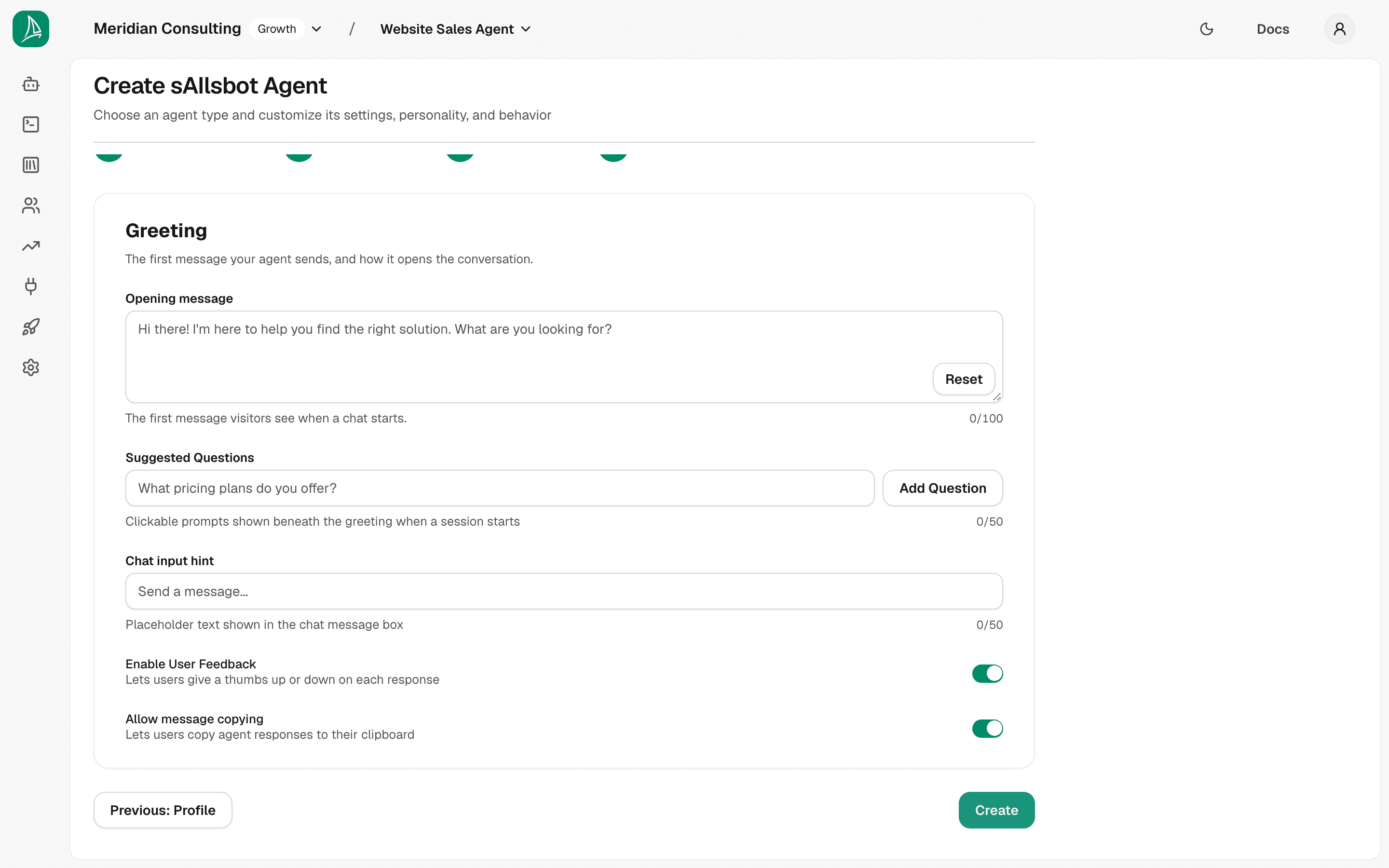Screen dimensions: 1389x868
Task: Open the settings gear sidebar icon
Action: pos(31,367)
